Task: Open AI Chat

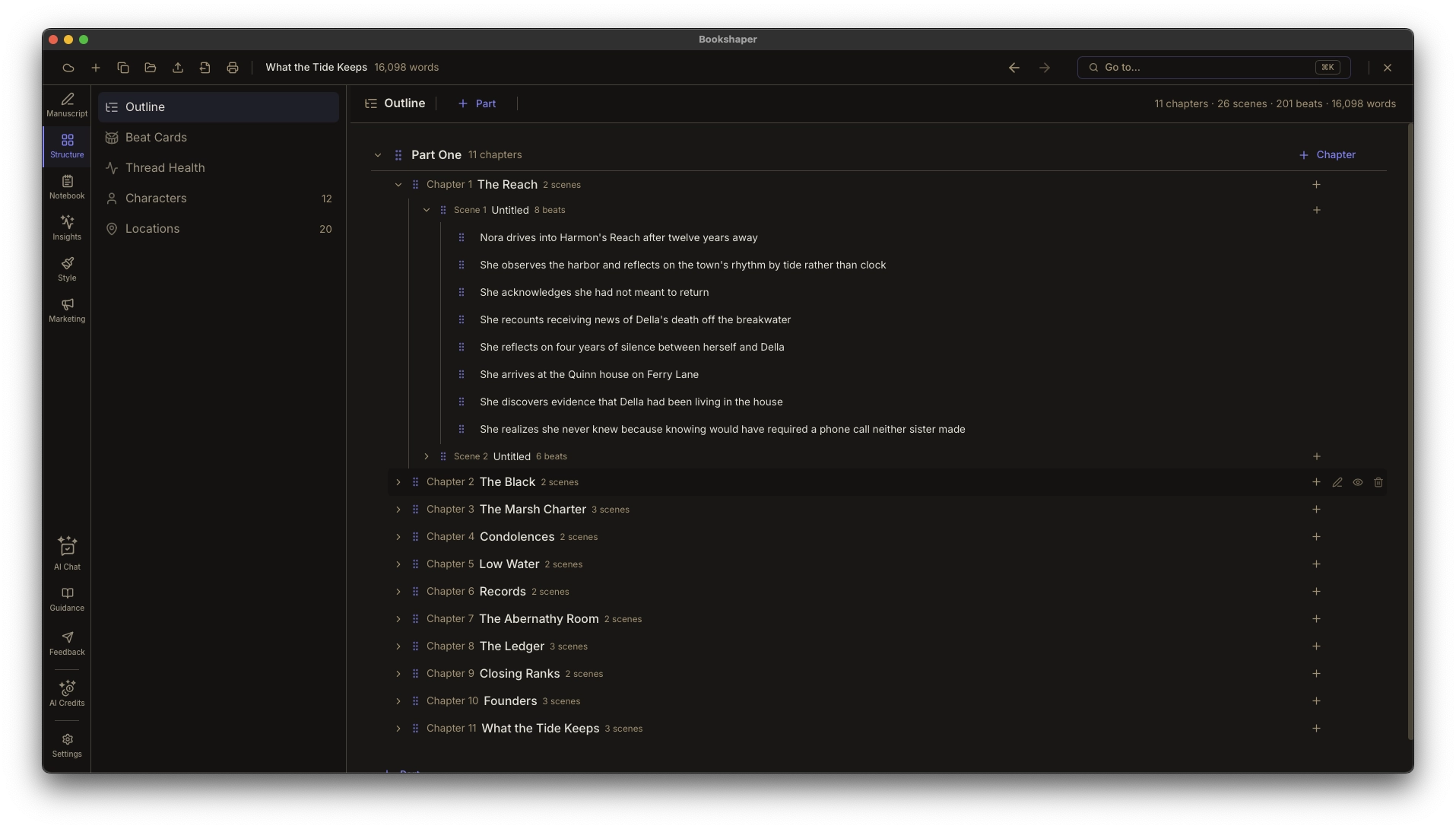Action: tap(67, 554)
